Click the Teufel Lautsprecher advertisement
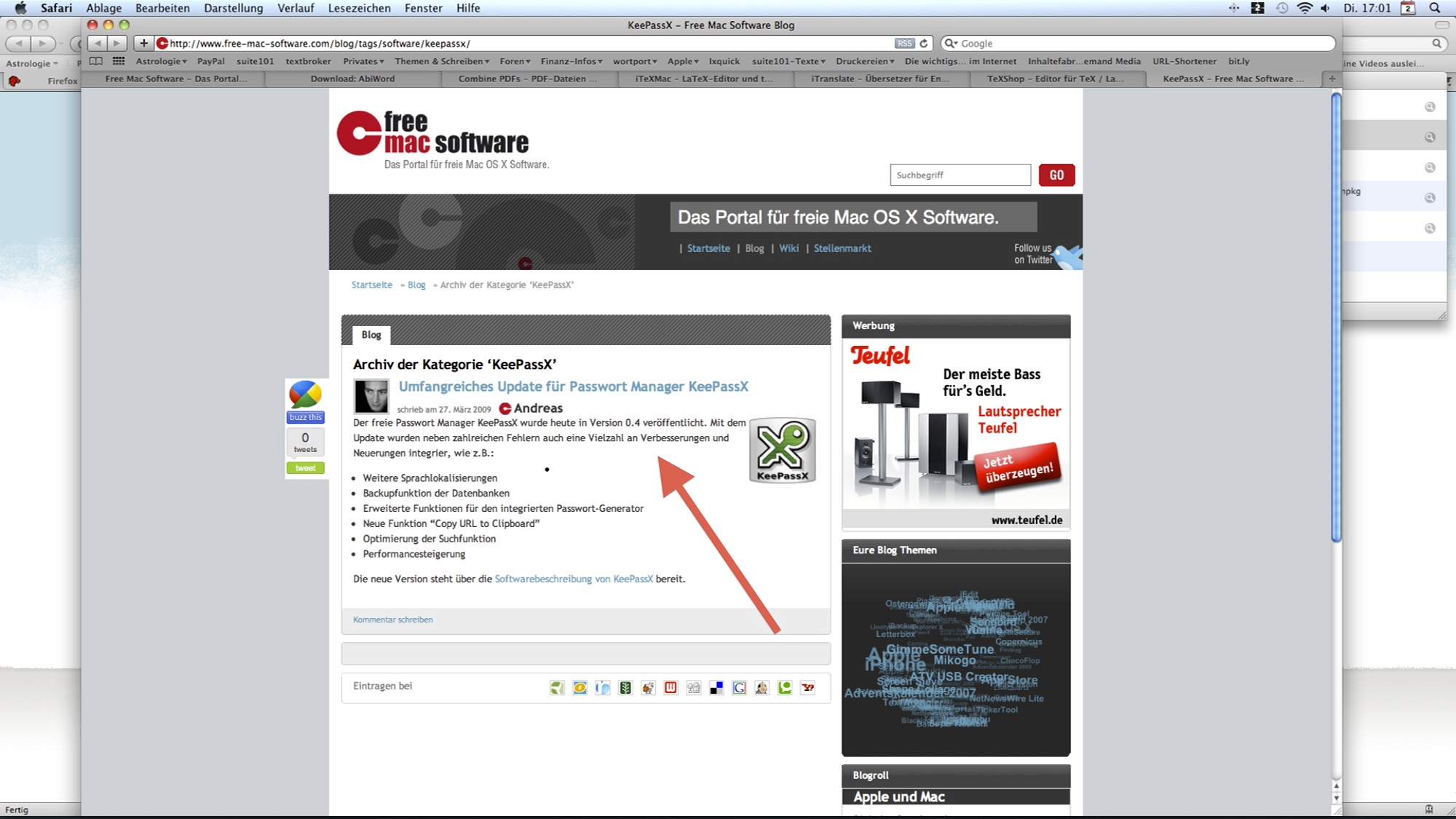 point(956,433)
